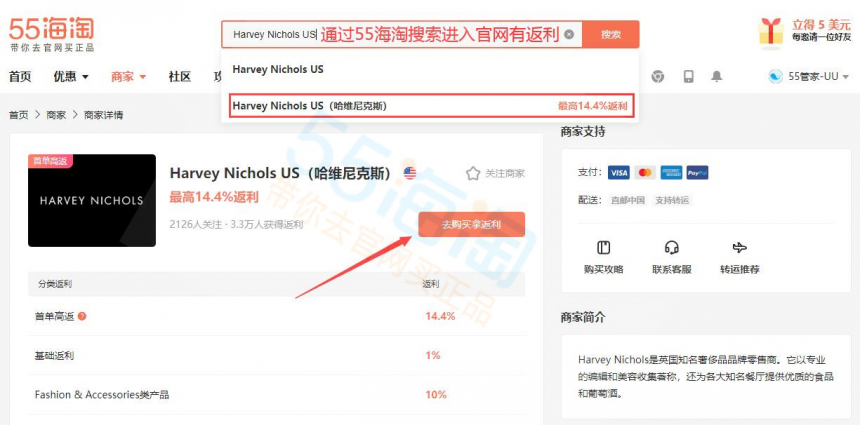The width and height of the screenshot is (860, 425).
Task: Click the Chrome browser extension icon
Action: pyautogui.click(x=658, y=77)
